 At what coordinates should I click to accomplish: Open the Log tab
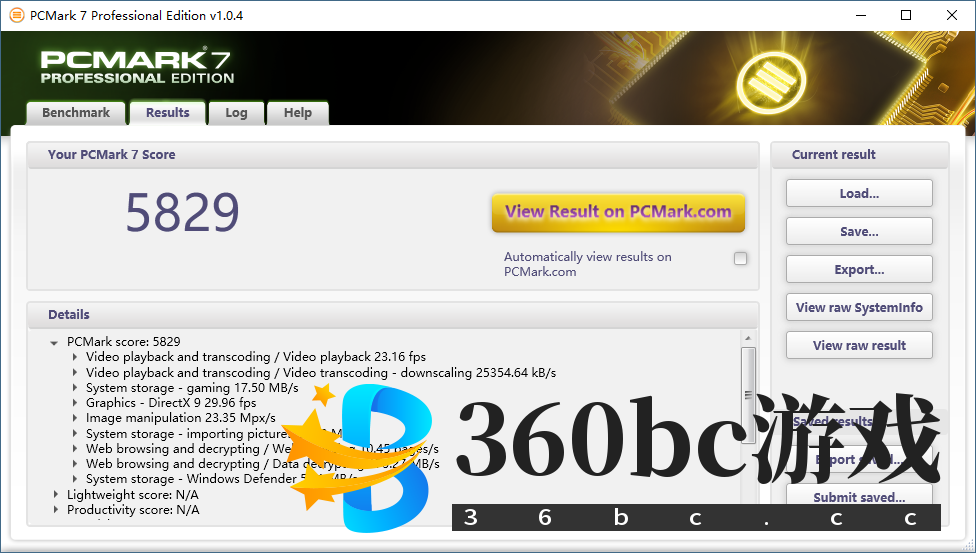pyautogui.click(x=236, y=113)
